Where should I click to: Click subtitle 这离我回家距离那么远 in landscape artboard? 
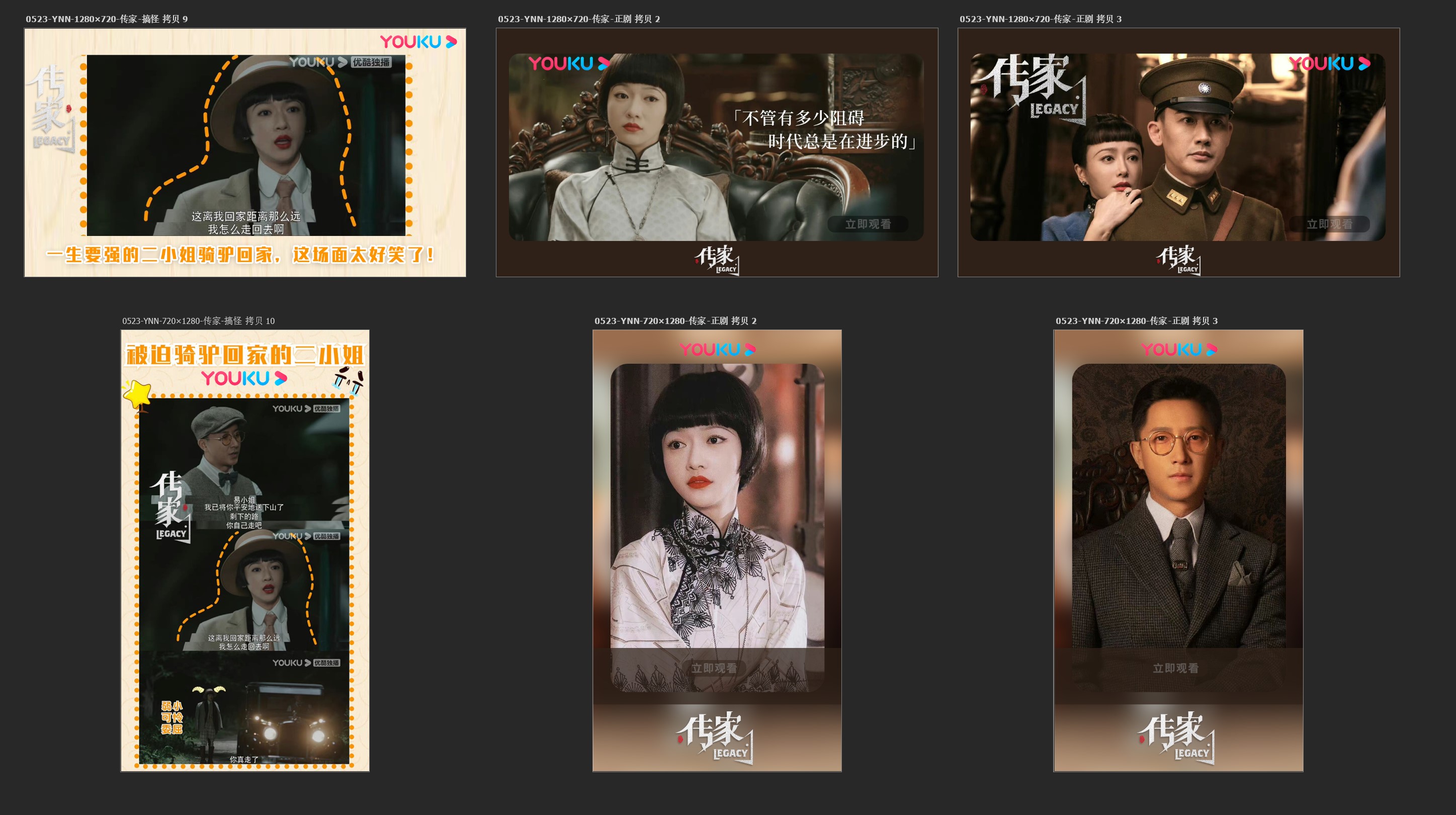[246, 217]
